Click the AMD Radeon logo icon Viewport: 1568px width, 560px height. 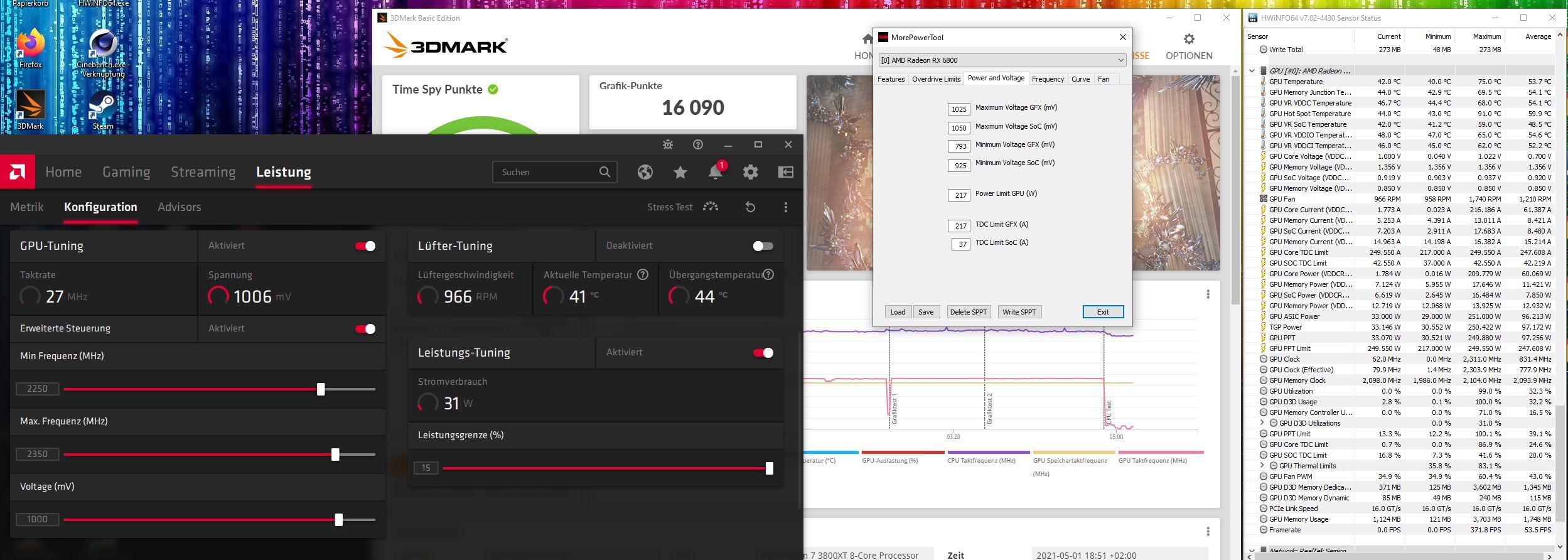[18, 171]
